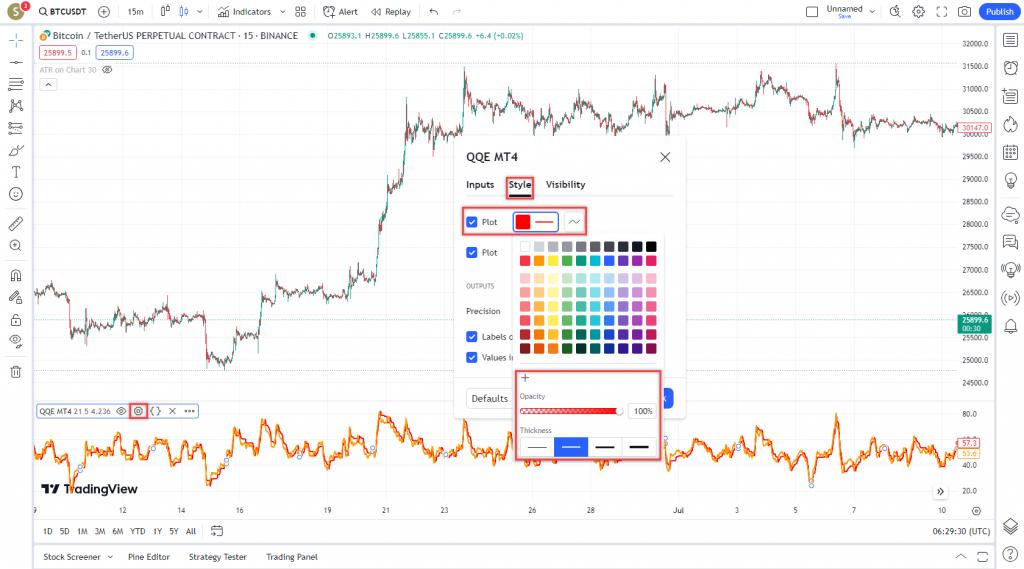Open the patterns drawing tool
Screen dimensions: 1024x569
[16, 106]
